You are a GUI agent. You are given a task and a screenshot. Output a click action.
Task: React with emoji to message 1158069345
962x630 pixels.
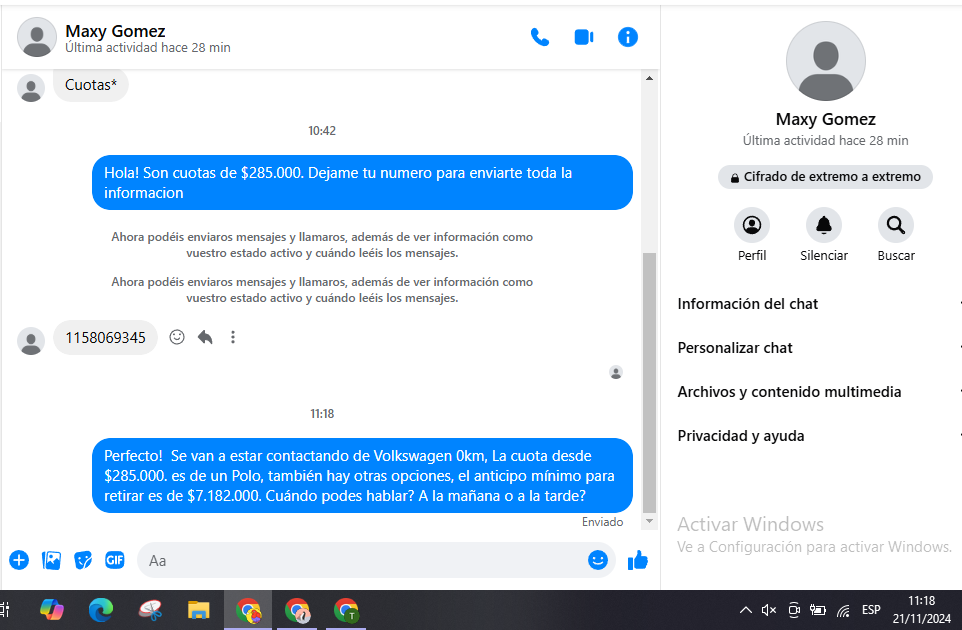coord(177,338)
